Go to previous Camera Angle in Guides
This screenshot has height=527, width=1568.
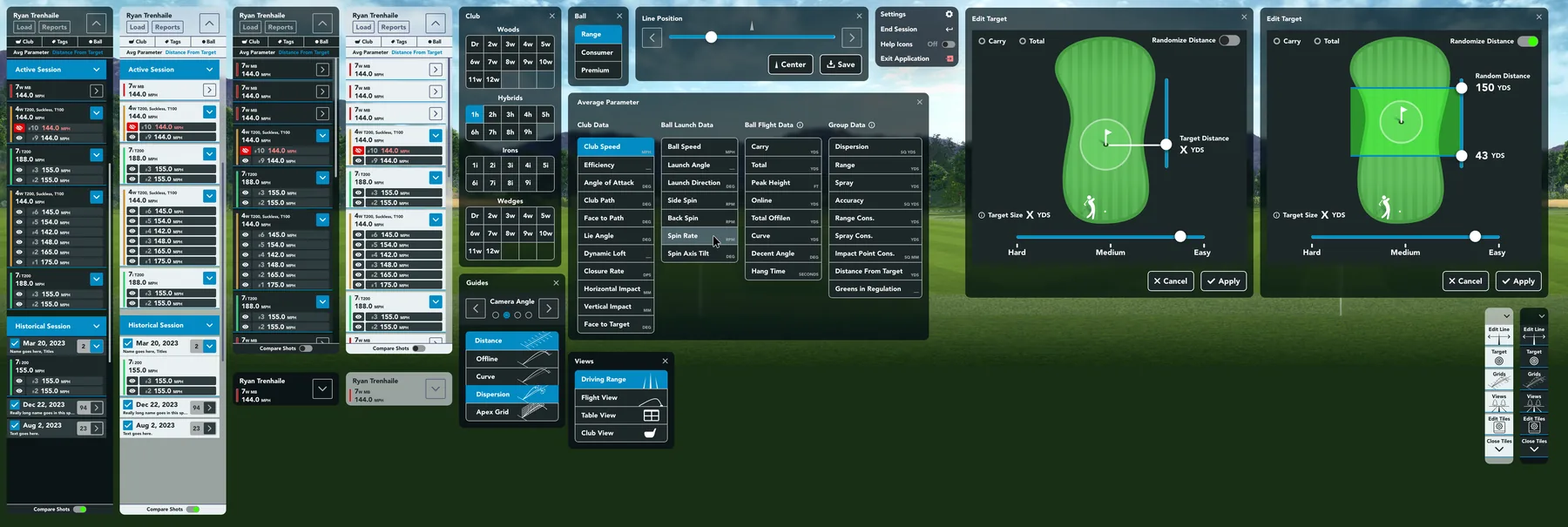476,308
